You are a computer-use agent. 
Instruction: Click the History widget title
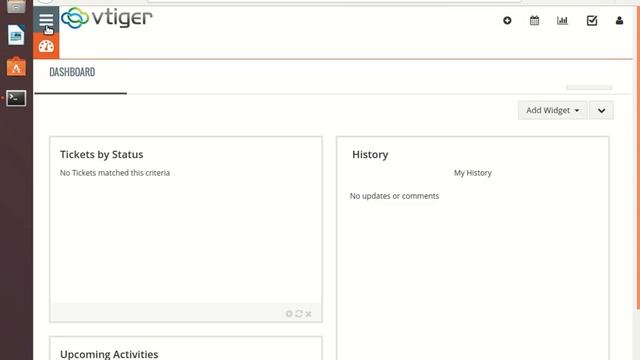tap(370, 154)
